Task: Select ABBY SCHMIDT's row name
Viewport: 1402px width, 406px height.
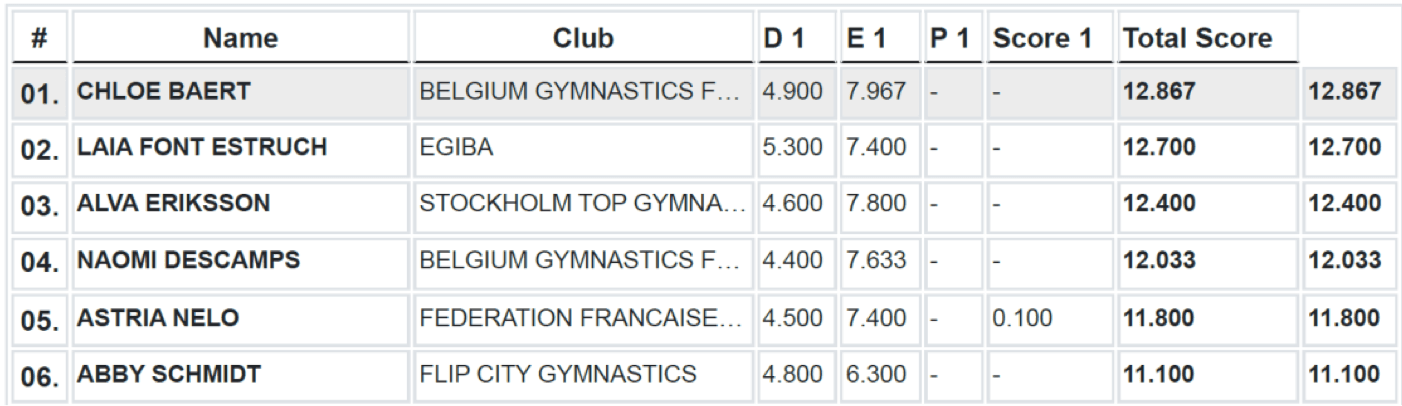Action: tap(169, 375)
